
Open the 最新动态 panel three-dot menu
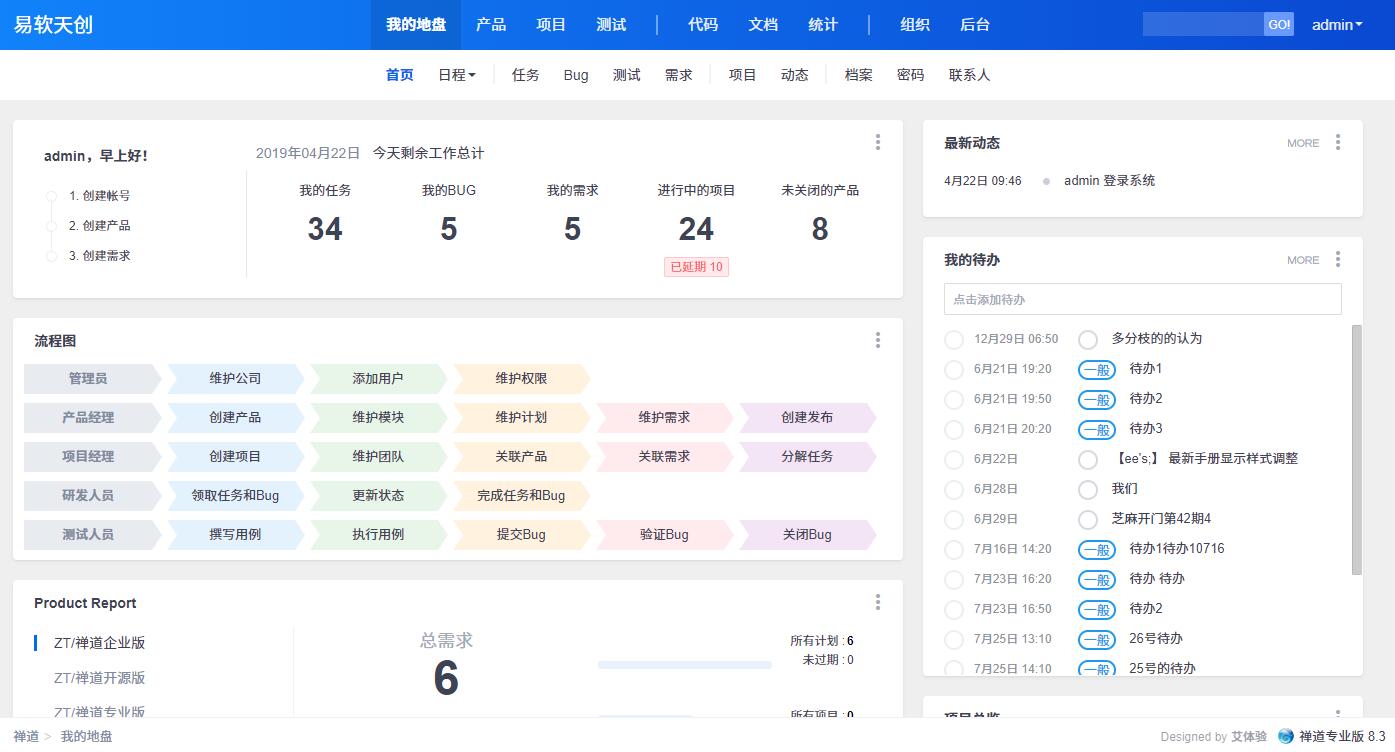tap(1338, 143)
